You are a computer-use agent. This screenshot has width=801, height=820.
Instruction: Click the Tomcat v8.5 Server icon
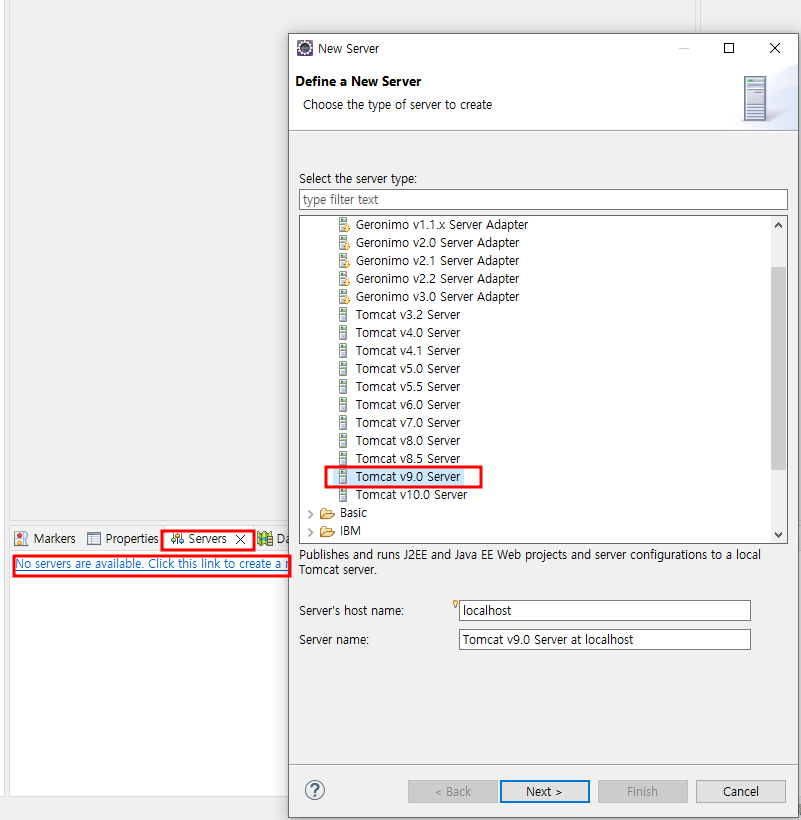[343, 459]
